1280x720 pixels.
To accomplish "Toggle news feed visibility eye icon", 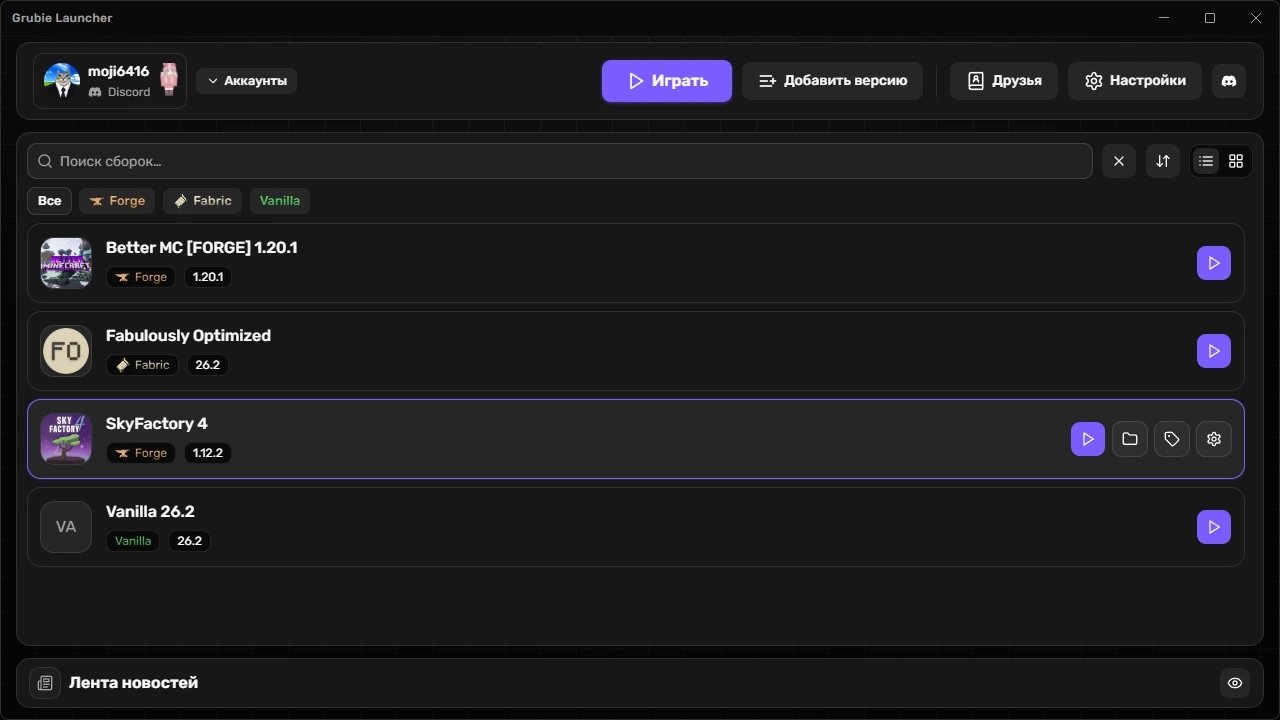I will (x=1235, y=683).
